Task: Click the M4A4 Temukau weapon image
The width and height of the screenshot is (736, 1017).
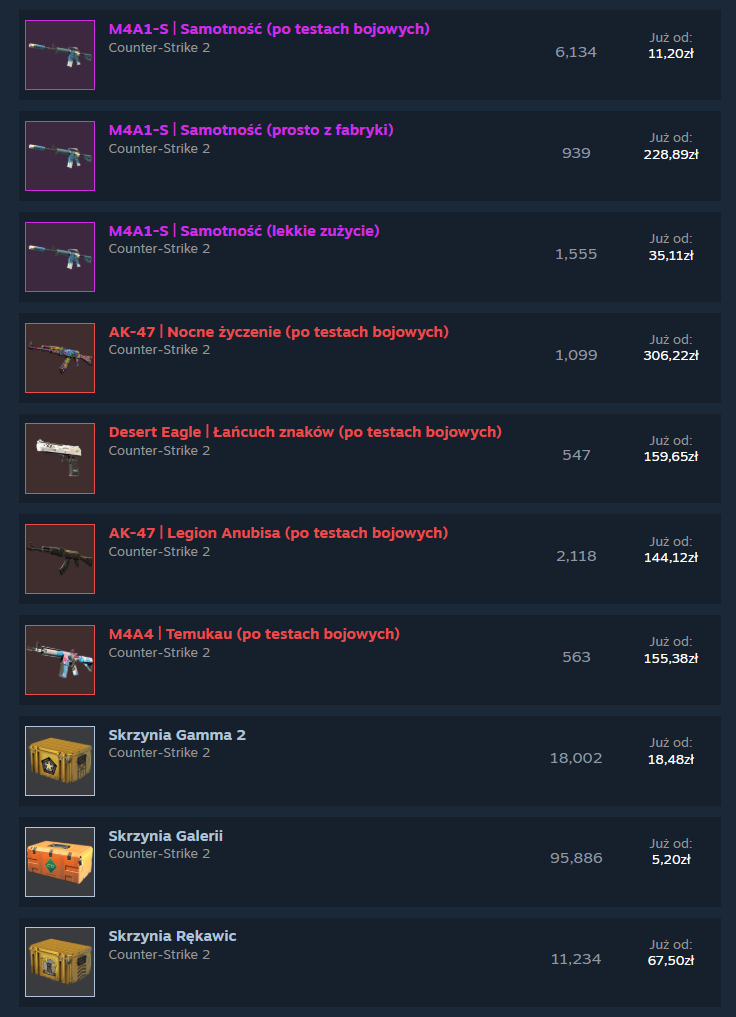Action: click(60, 660)
